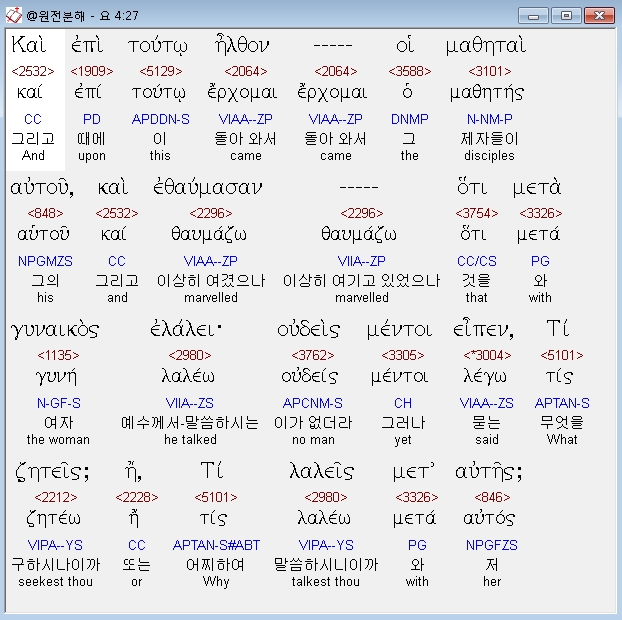Screen dimensions: 622x620
Task: Click the Greek word μέντοι in the text line
Action: 399,330
